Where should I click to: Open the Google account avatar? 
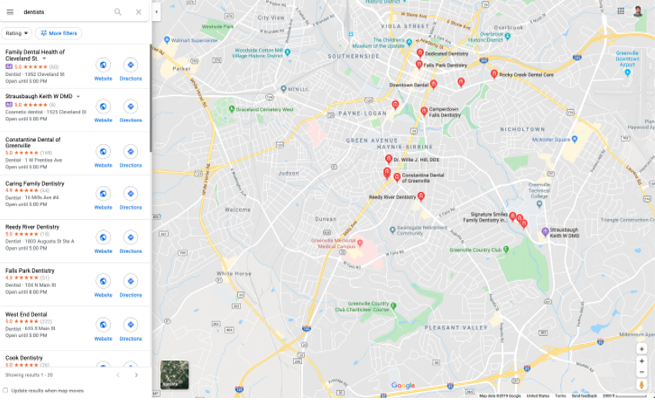638,11
